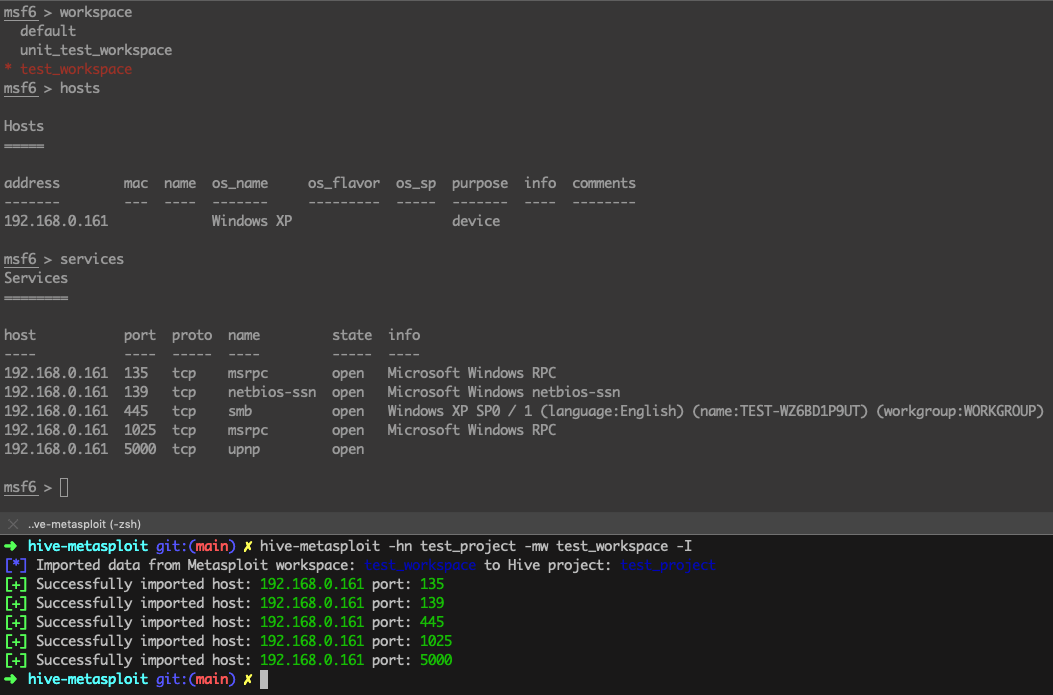The image size is (1053, 695).
Task: Click 'git:(main)' on the last prompt
Action: [x=195, y=680]
